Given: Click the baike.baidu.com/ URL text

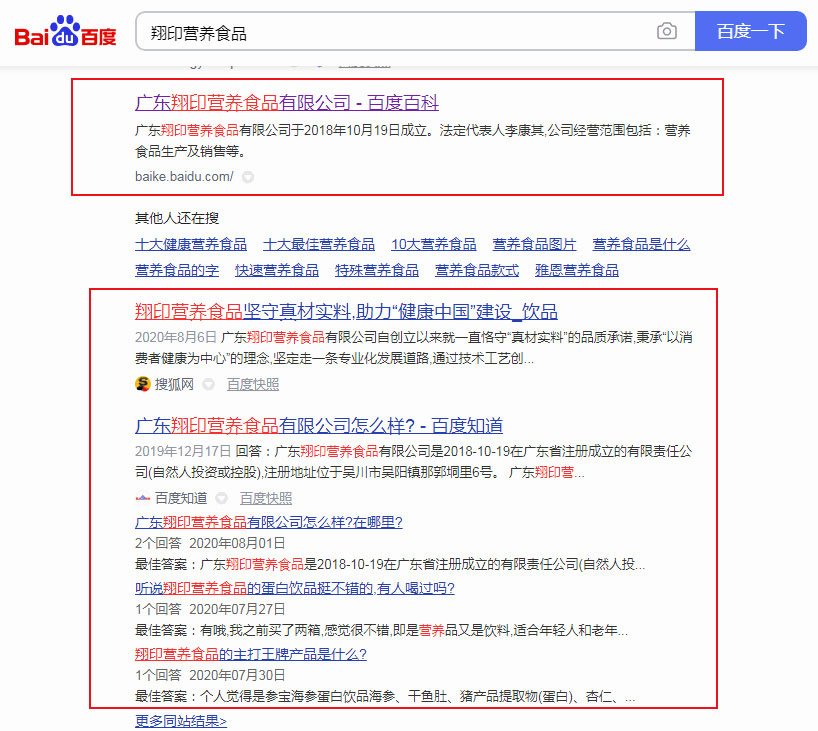Looking at the screenshot, I should (184, 177).
